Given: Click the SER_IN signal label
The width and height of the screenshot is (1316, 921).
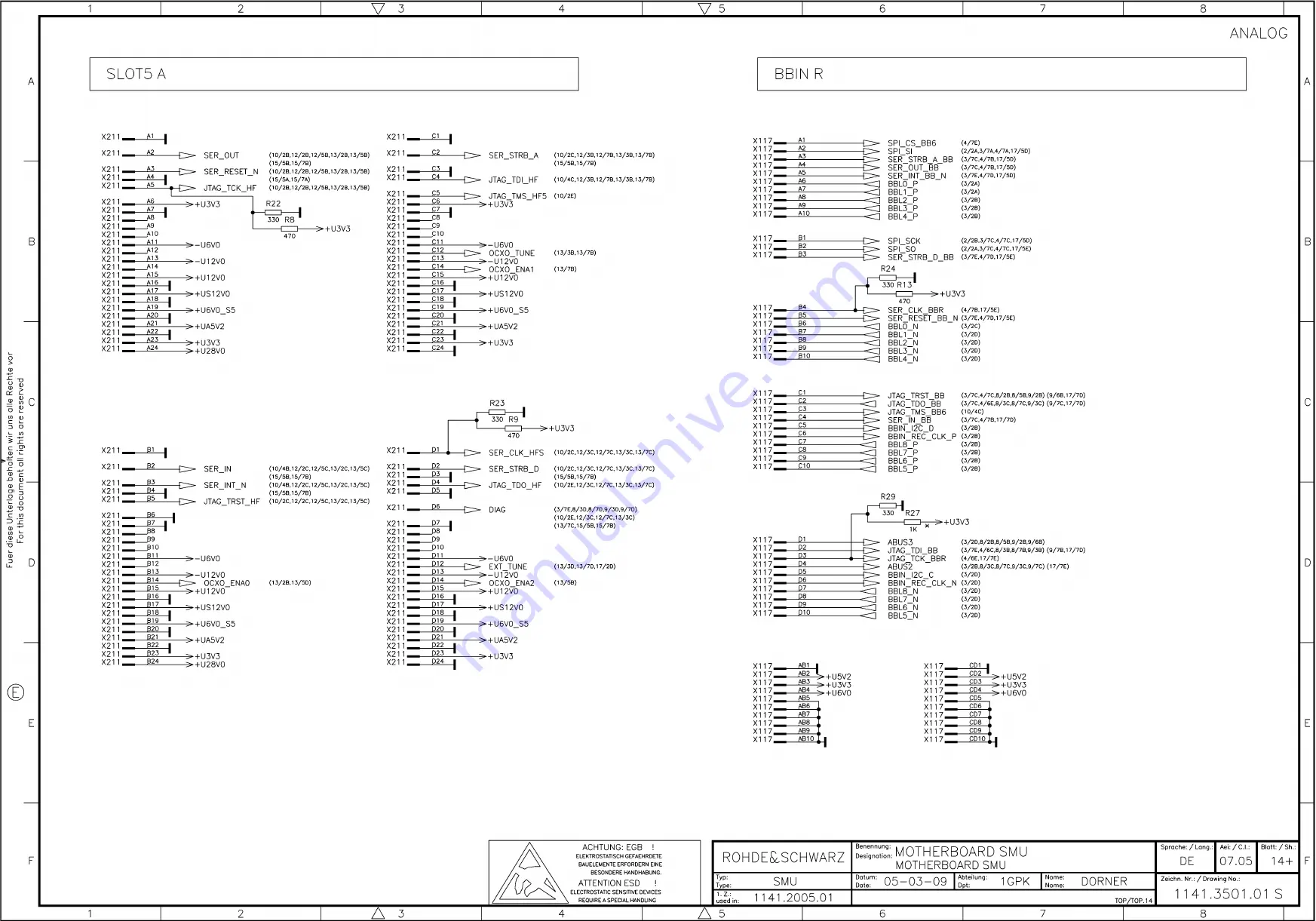Looking at the screenshot, I should click(x=217, y=469).
